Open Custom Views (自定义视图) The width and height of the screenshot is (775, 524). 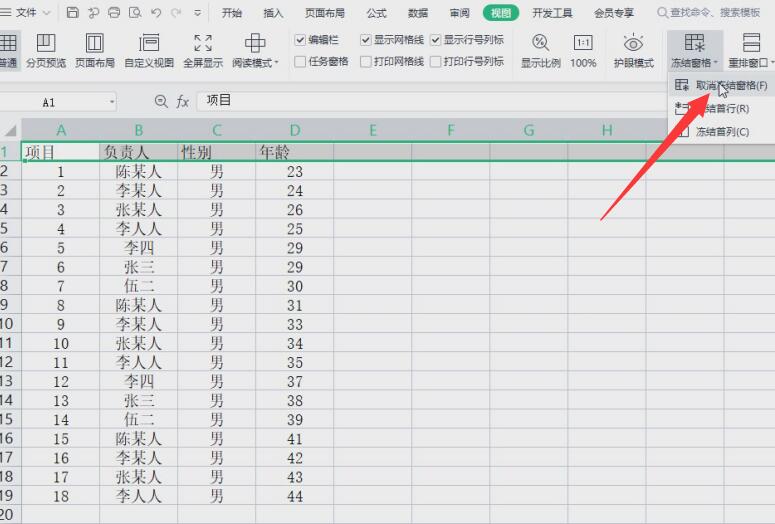(149, 50)
